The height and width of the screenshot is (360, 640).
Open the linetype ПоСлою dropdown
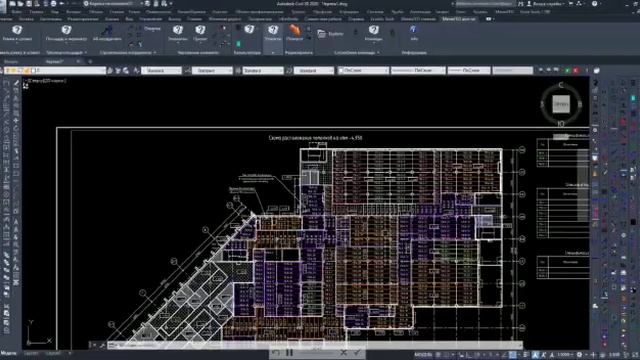418,71
